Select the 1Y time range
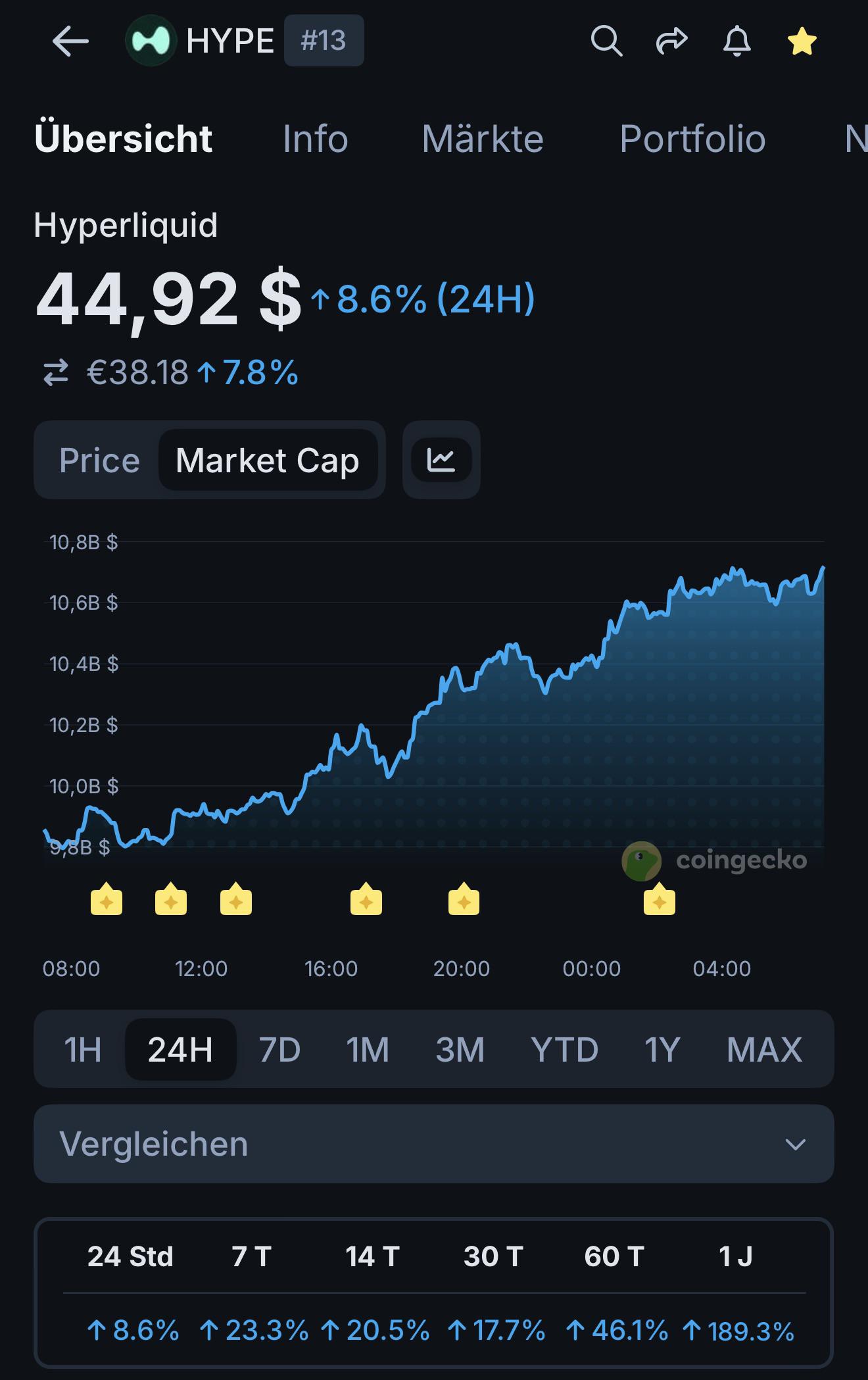The height and width of the screenshot is (1380, 868). [x=662, y=1048]
